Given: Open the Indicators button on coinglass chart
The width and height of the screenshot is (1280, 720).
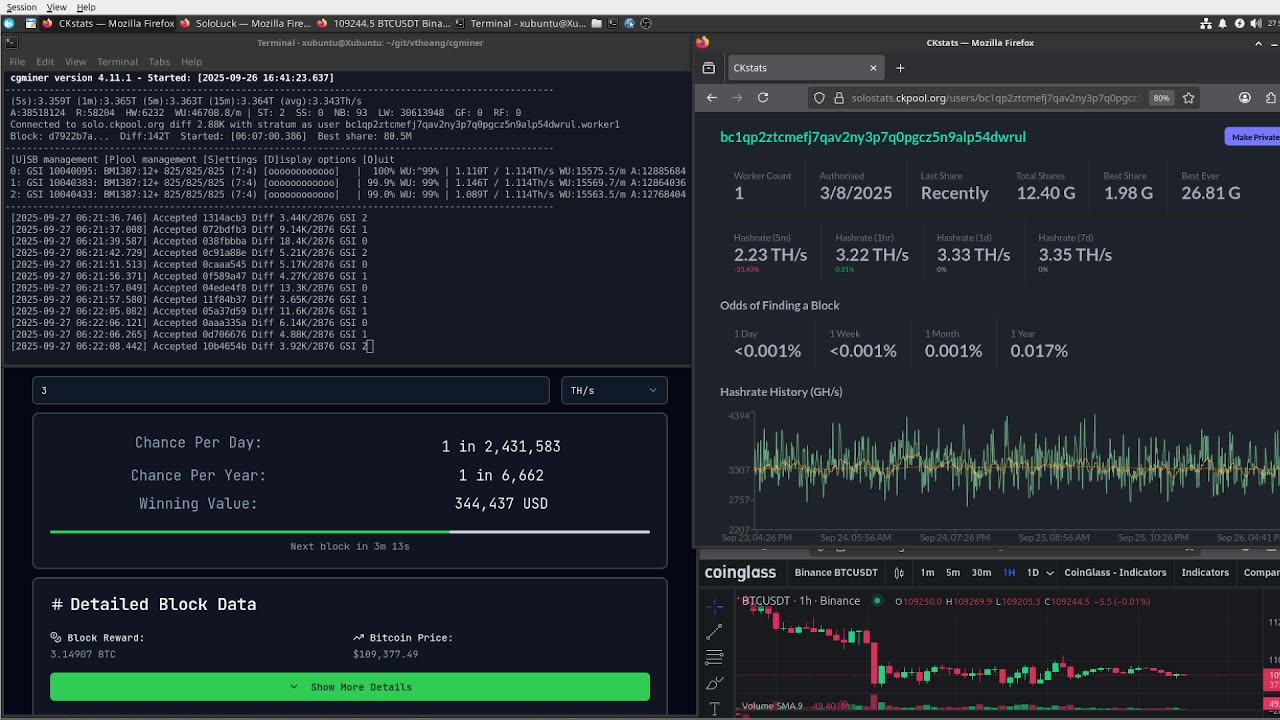Looking at the screenshot, I should (x=1205, y=573).
